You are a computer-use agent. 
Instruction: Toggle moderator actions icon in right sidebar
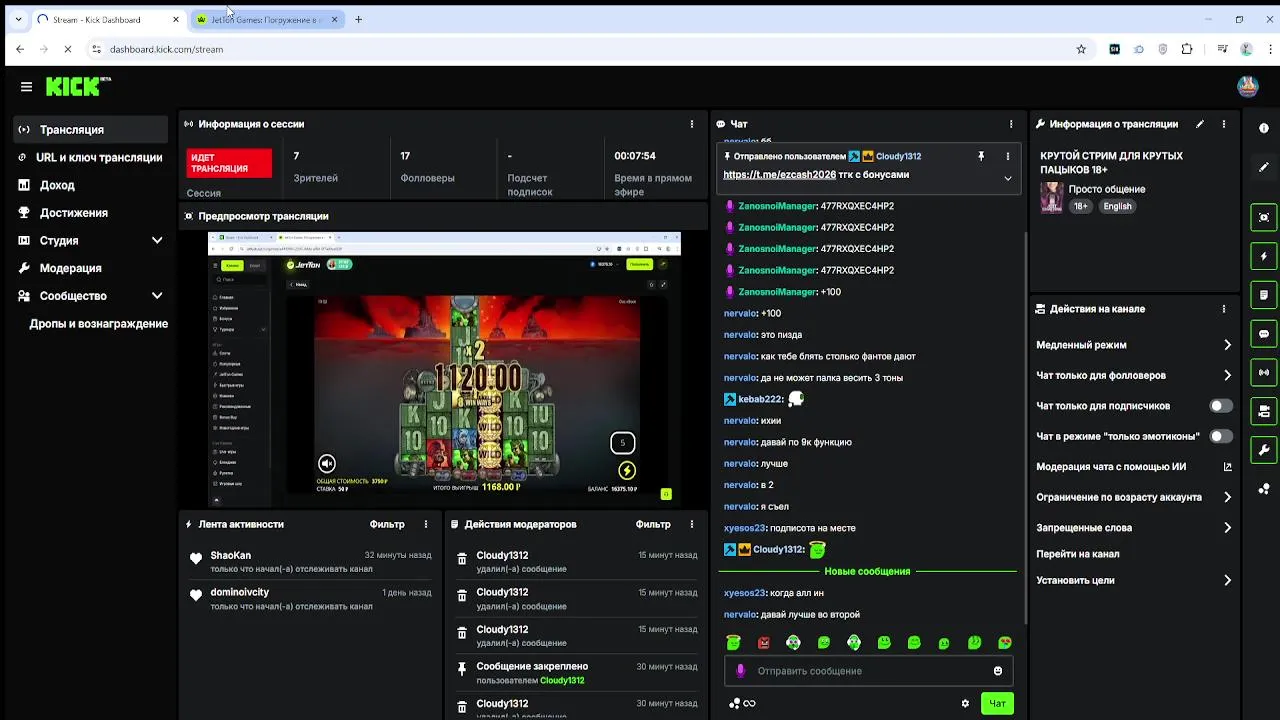pos(1264,411)
